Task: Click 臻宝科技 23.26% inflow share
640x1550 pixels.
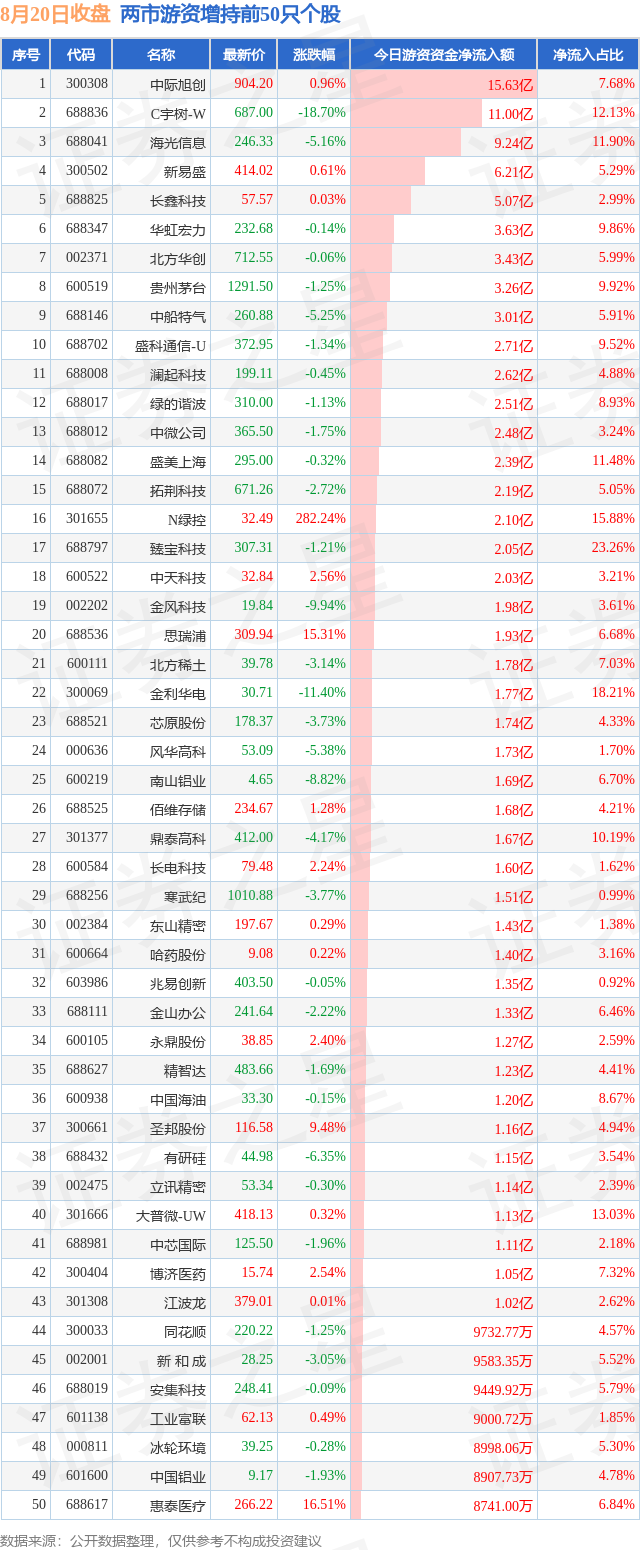Action: (613, 548)
